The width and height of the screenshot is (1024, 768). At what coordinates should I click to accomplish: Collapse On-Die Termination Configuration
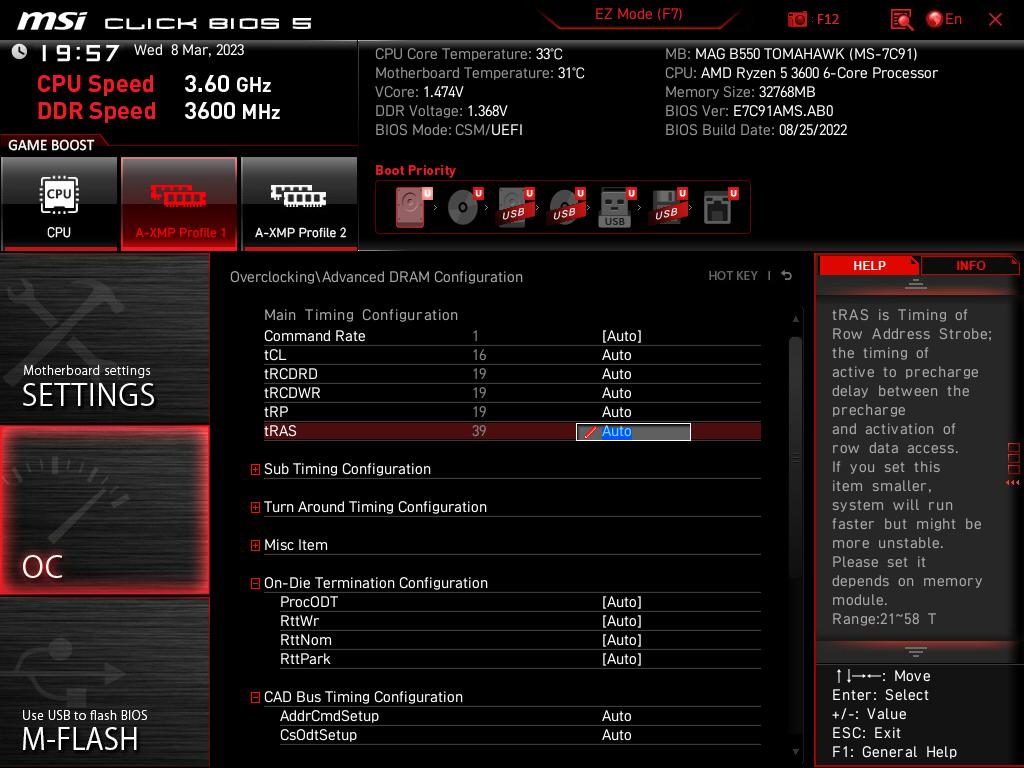pyautogui.click(x=255, y=583)
